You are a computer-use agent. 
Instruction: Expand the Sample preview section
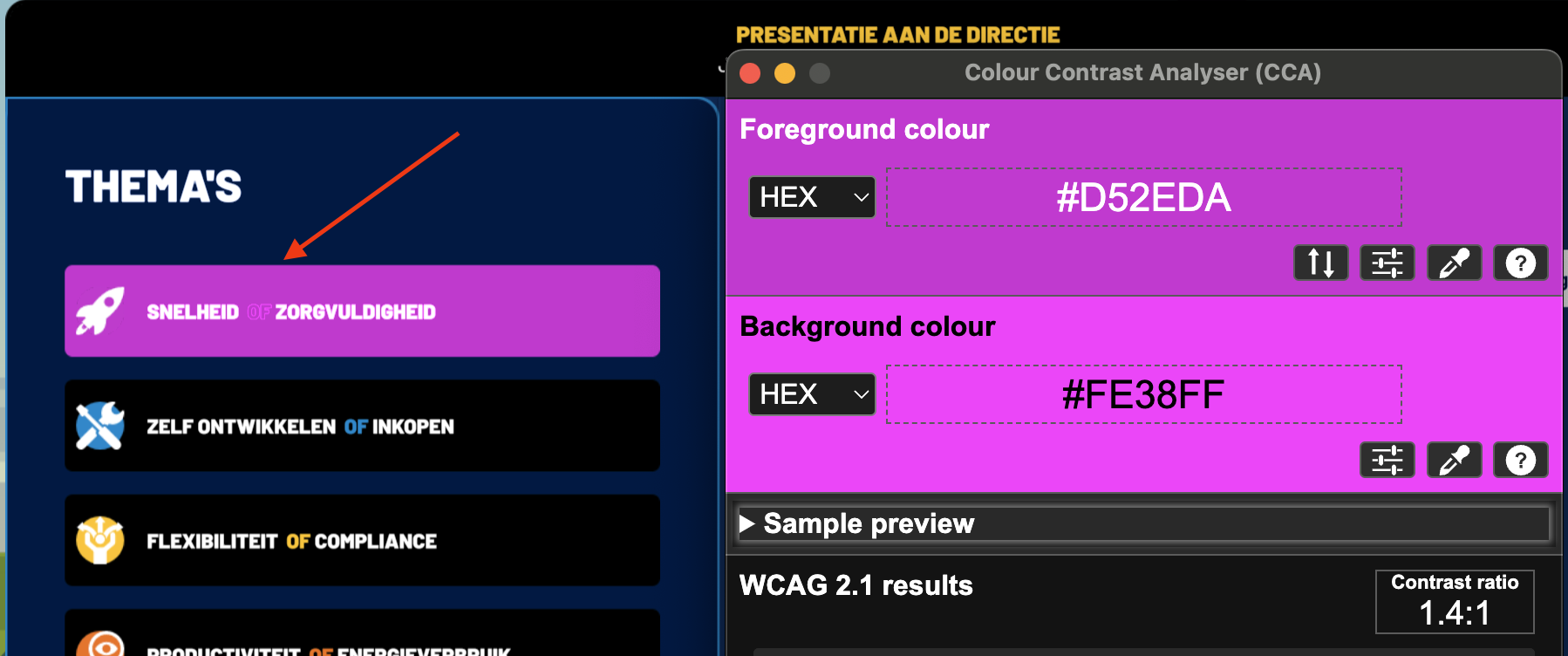click(747, 523)
